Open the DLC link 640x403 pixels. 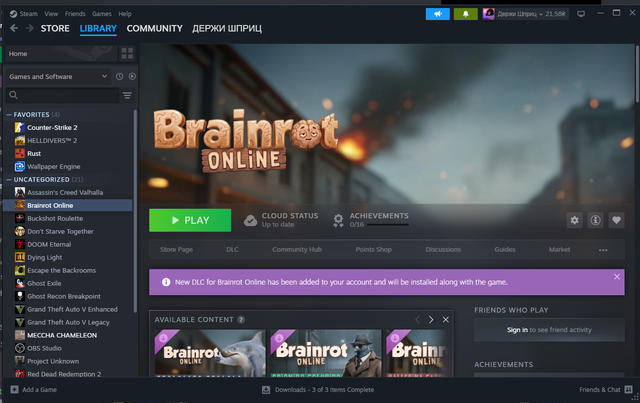233,249
